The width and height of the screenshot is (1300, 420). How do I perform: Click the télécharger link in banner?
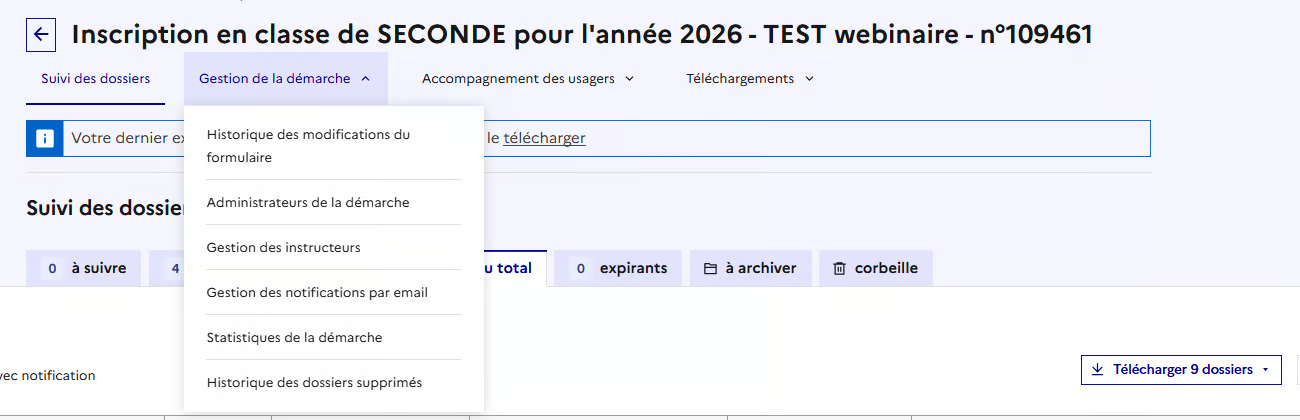pyautogui.click(x=544, y=138)
